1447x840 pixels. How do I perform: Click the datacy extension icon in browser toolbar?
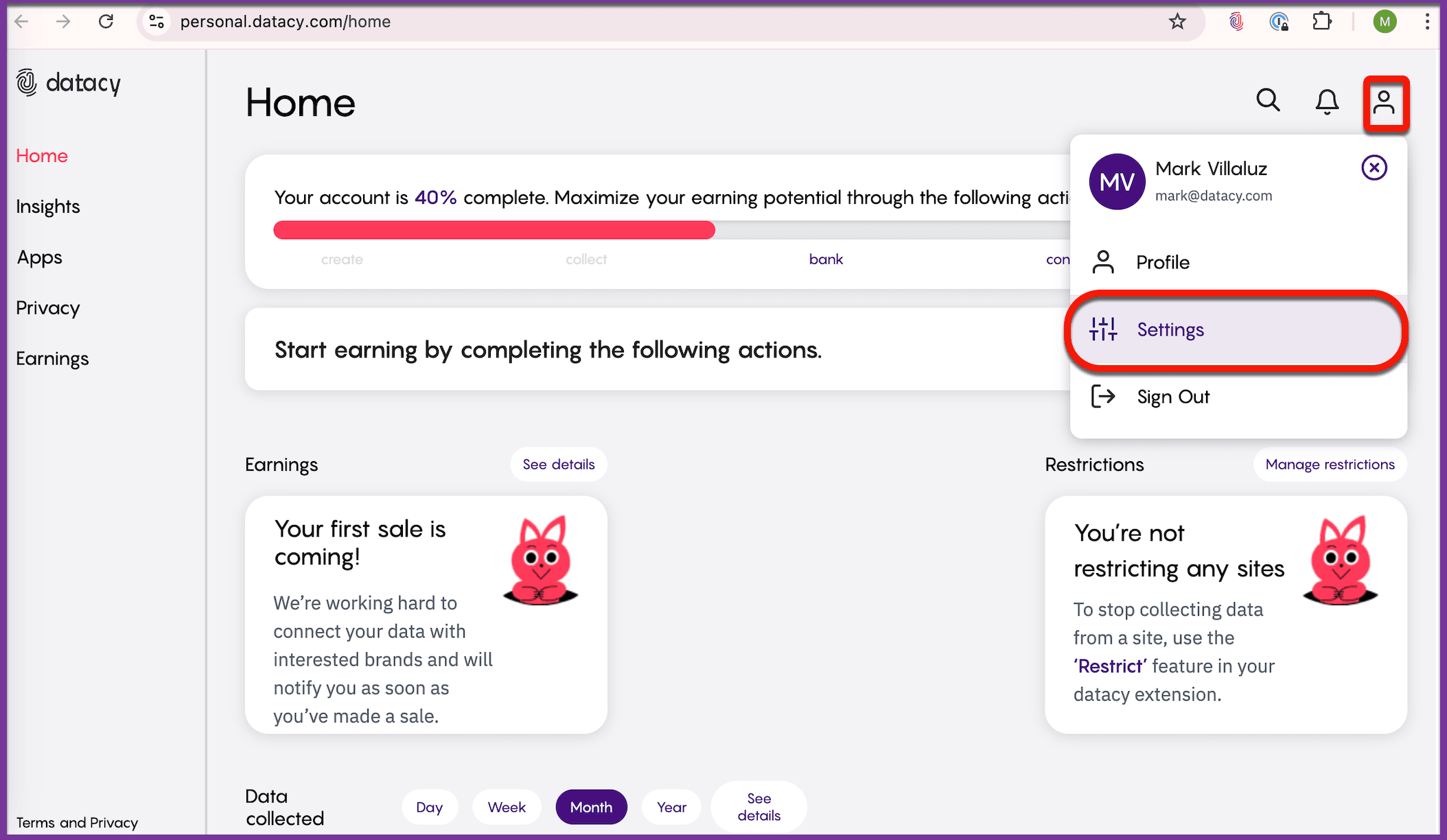pyautogui.click(x=1236, y=22)
